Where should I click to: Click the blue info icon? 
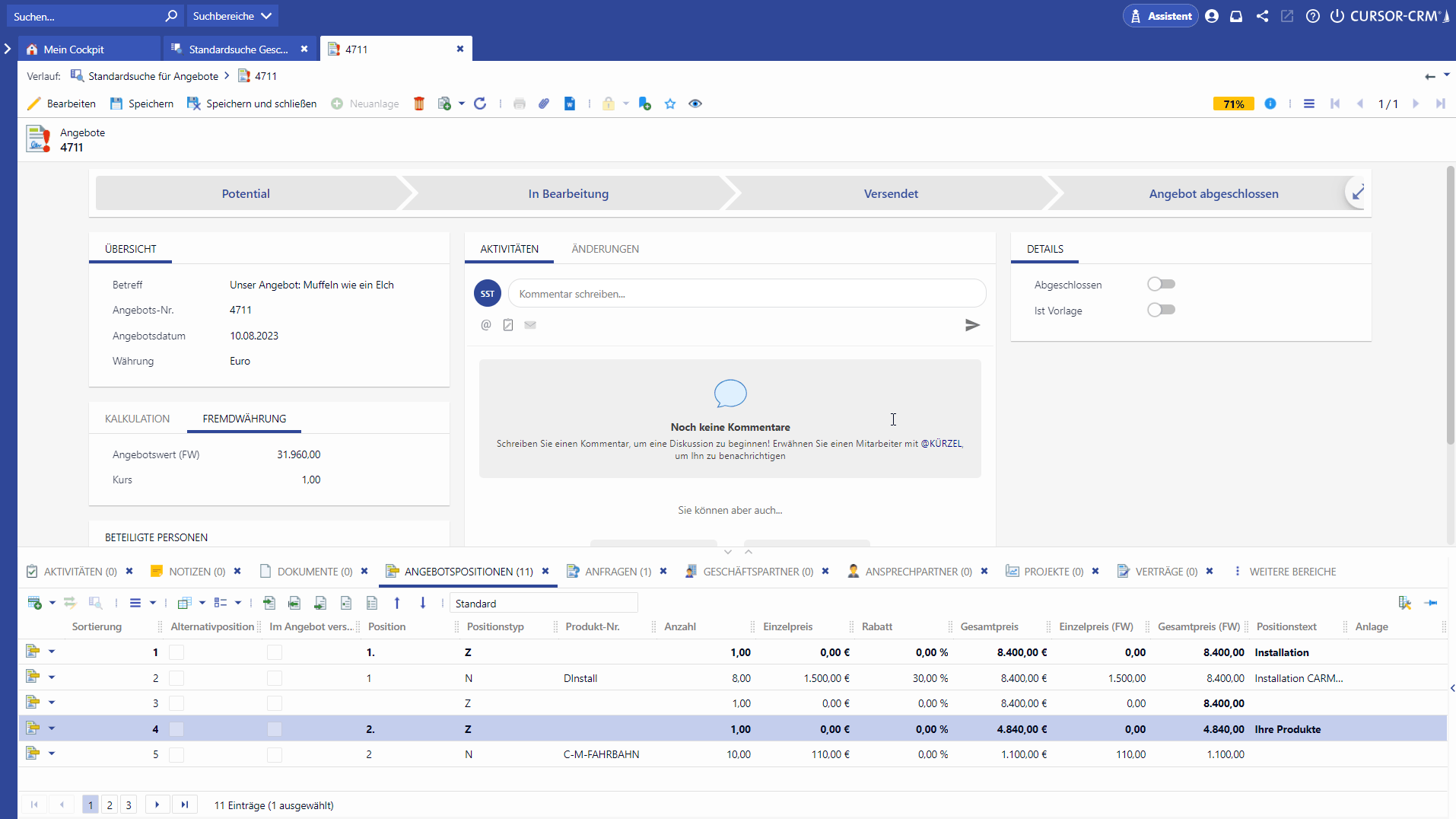pos(1270,104)
